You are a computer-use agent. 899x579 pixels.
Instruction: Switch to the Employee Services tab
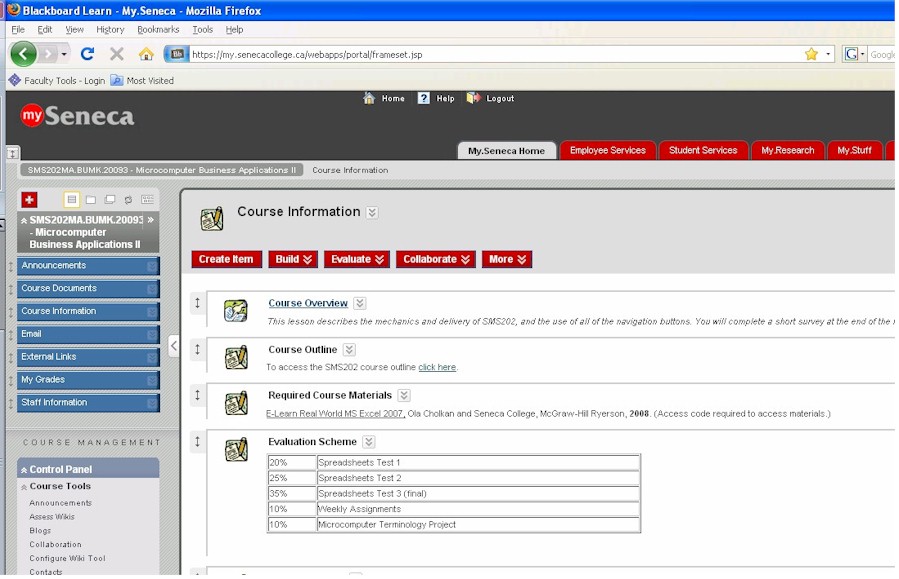point(607,150)
